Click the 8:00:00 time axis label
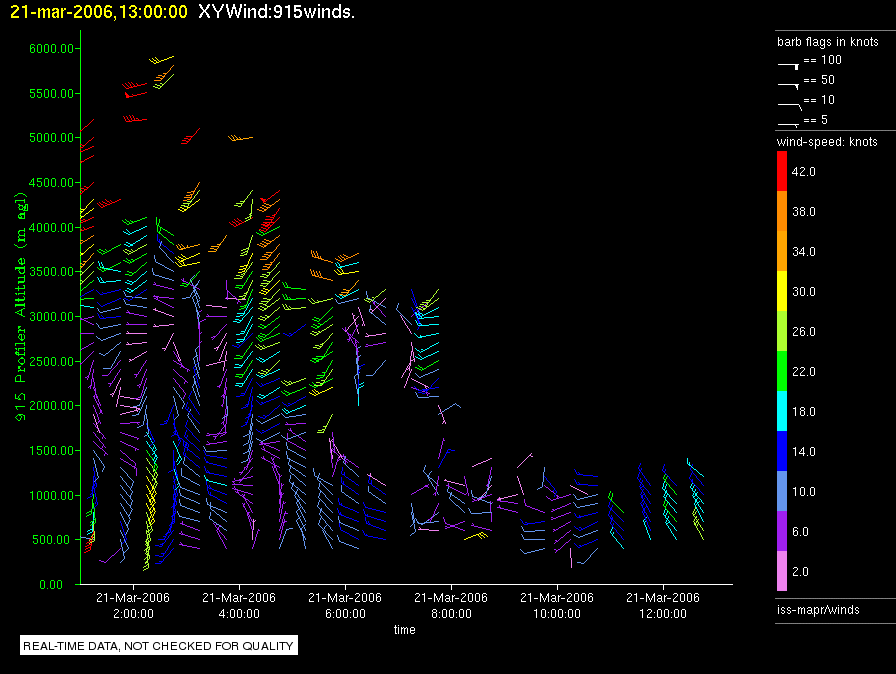Viewport: 896px width, 674px height. pos(451,614)
